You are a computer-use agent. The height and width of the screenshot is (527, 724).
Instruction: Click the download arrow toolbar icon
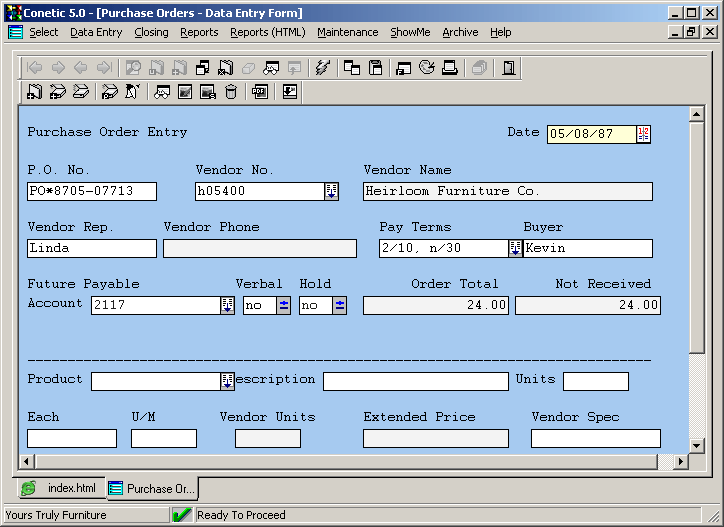coord(290,92)
